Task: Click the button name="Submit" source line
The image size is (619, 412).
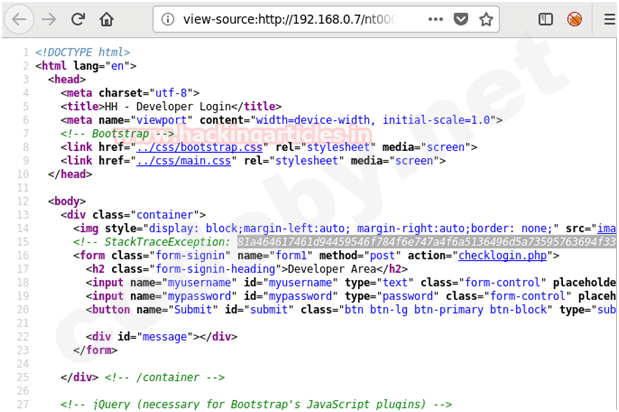Action: [351, 309]
